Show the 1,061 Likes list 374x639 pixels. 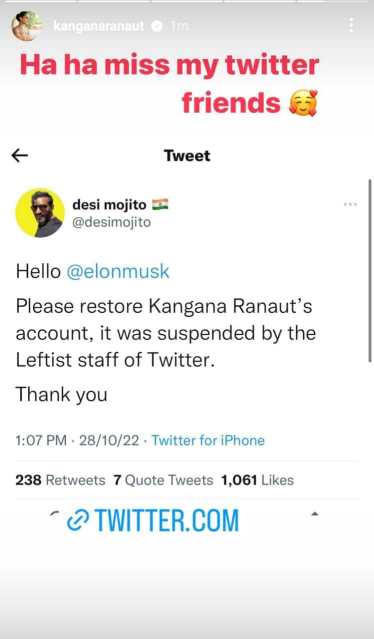257,480
